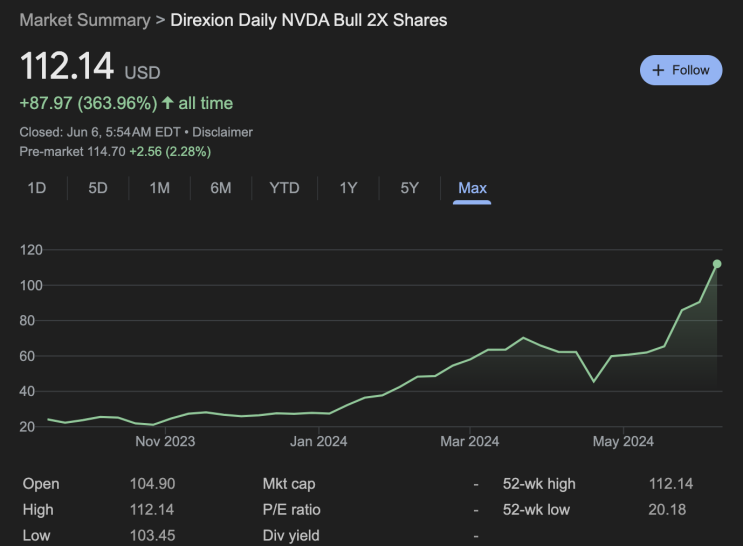The image size is (743, 546).
Task: Select the 6M time range
Action: (x=221, y=188)
